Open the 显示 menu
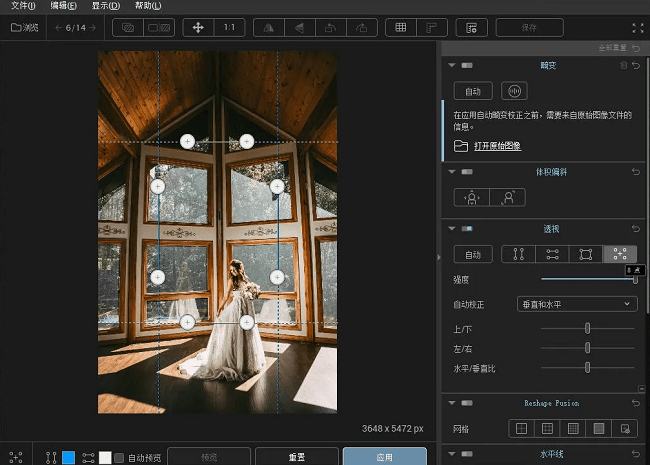Screen dimensions: 650x465 tap(105, 6)
